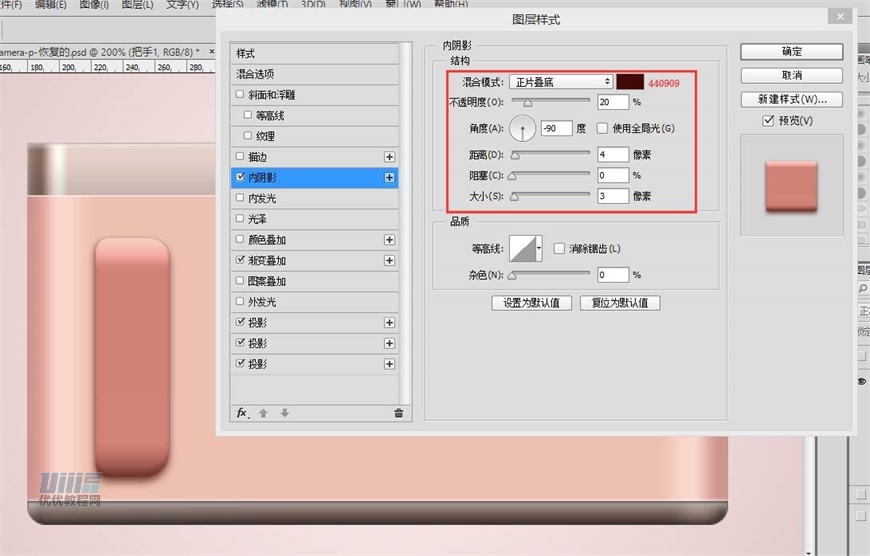The width and height of the screenshot is (870, 556).
Task: Click the move effect down arrow
Action: click(284, 413)
